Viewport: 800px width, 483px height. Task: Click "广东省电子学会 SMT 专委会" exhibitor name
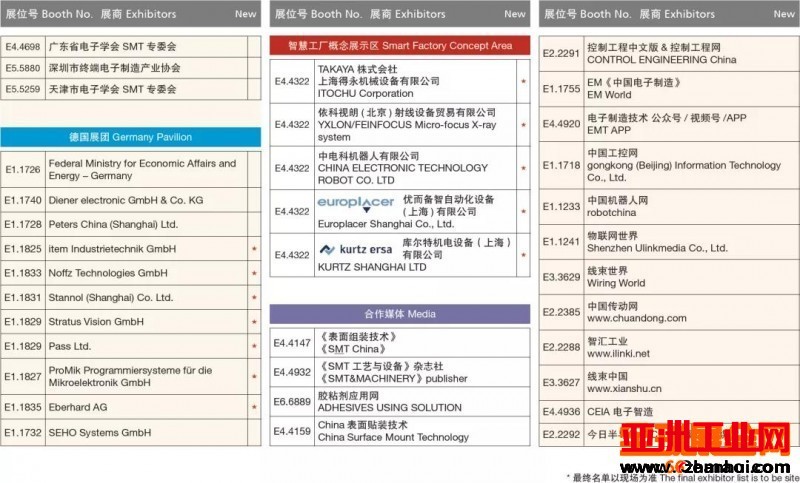[x=112, y=46]
